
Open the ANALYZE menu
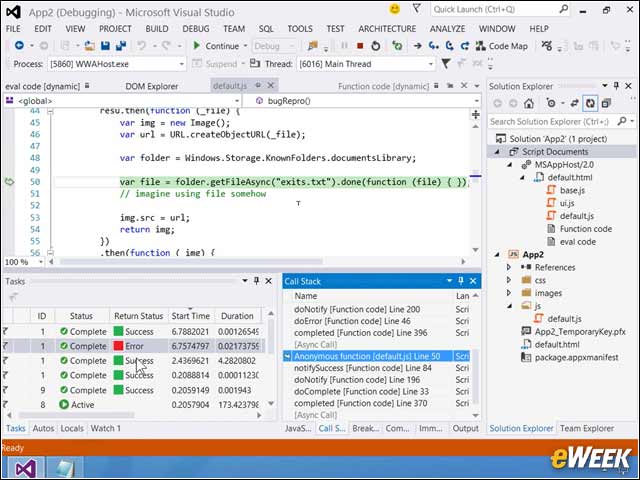447,29
